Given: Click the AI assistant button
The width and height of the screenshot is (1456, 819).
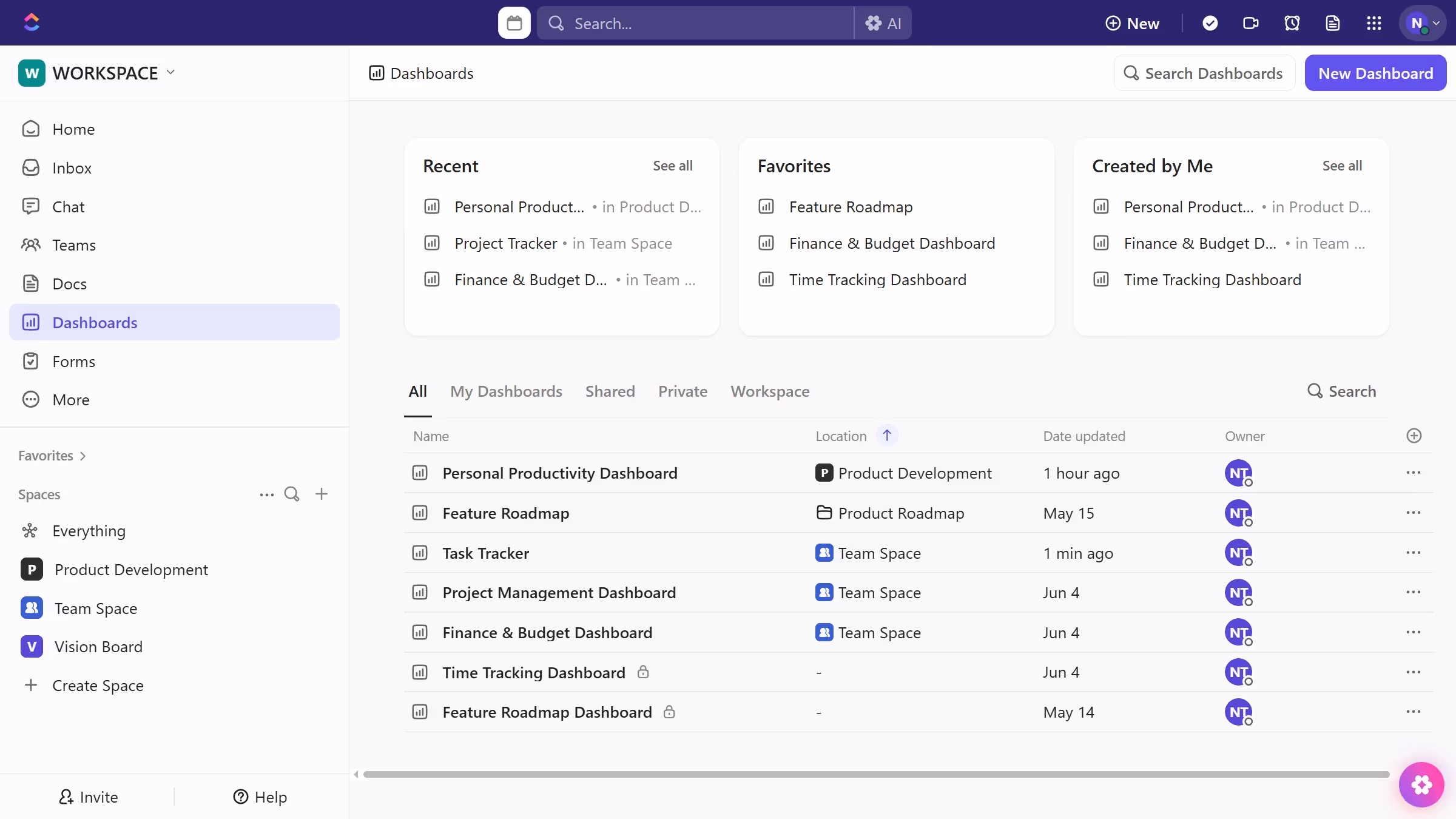Looking at the screenshot, I should point(883,23).
